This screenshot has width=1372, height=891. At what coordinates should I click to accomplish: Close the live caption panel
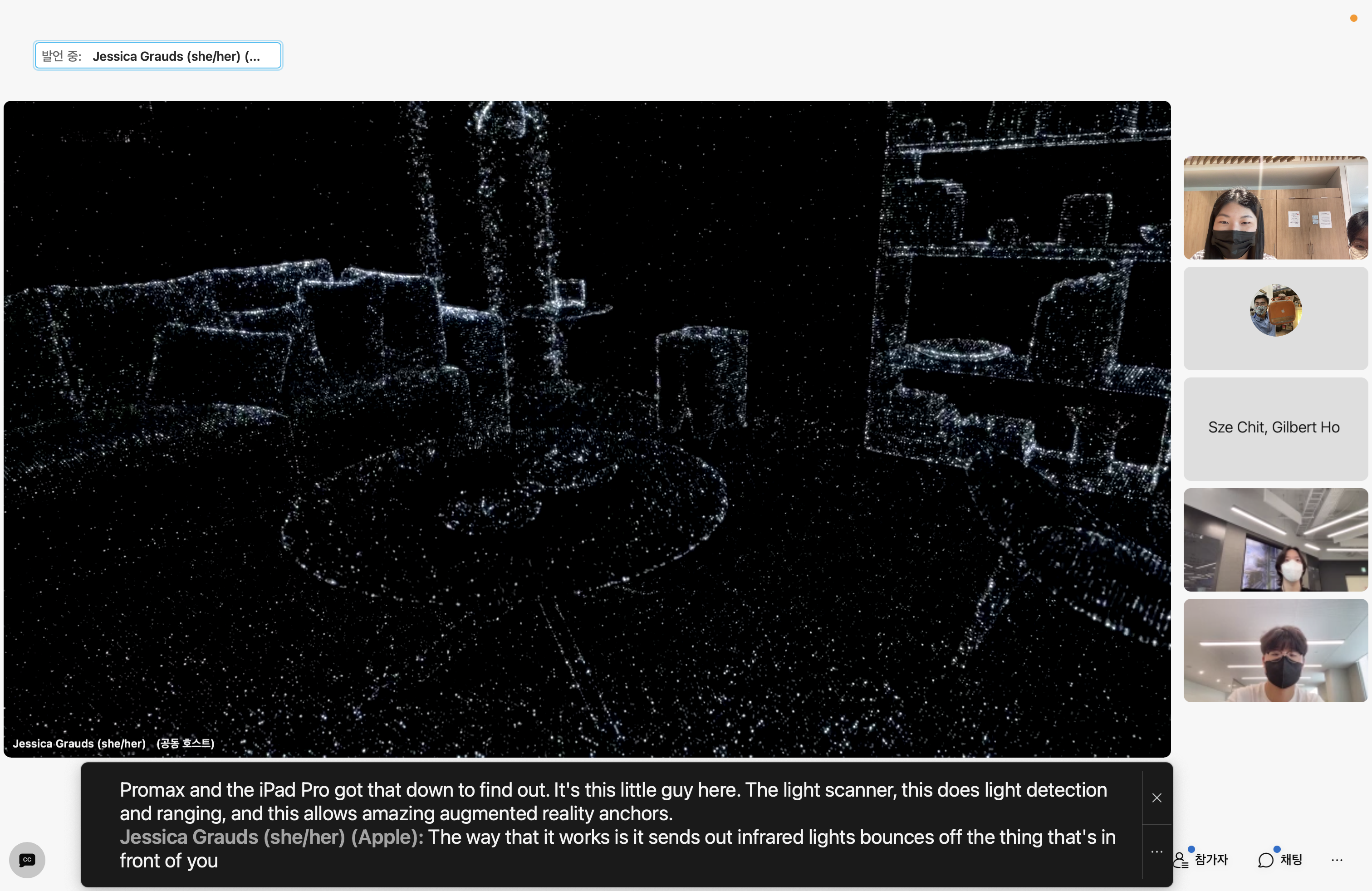pos(1156,798)
